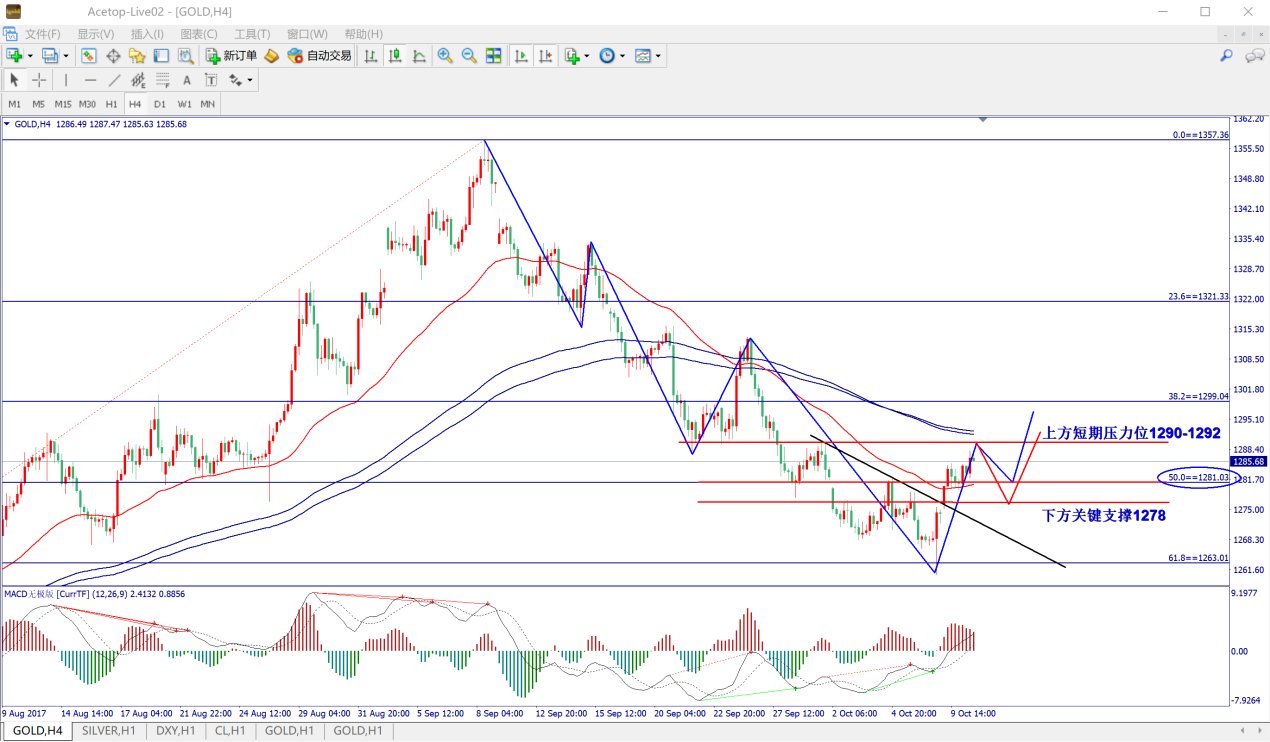Screen dimensions: 1270x742
Task: Click the 新订单 (New Order) button
Action: [231, 56]
